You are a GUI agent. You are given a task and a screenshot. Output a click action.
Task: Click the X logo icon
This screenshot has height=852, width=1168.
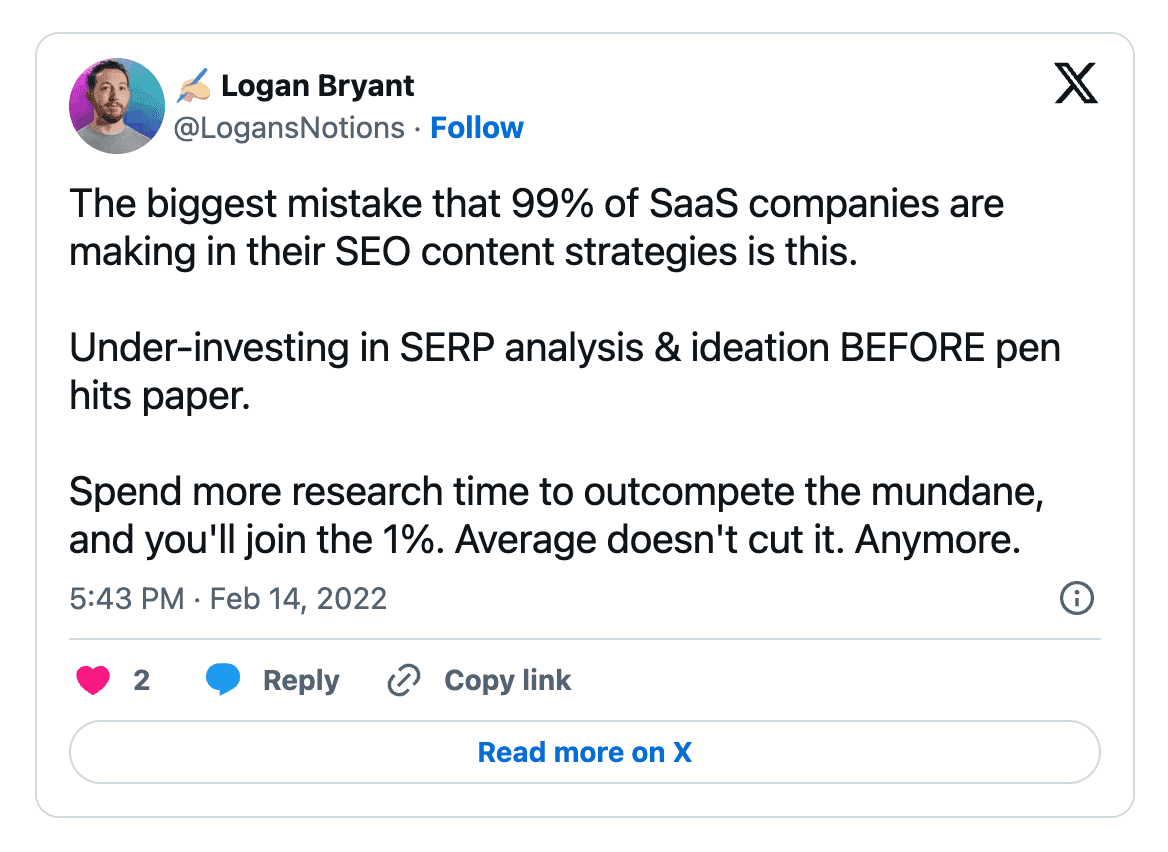(1075, 84)
